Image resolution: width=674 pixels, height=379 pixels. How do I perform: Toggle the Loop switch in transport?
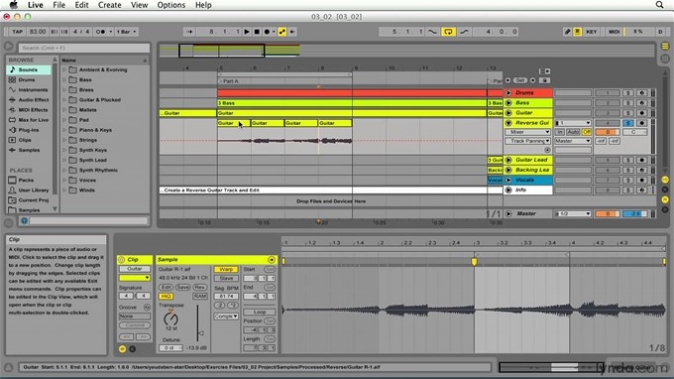pyautogui.click(x=448, y=32)
